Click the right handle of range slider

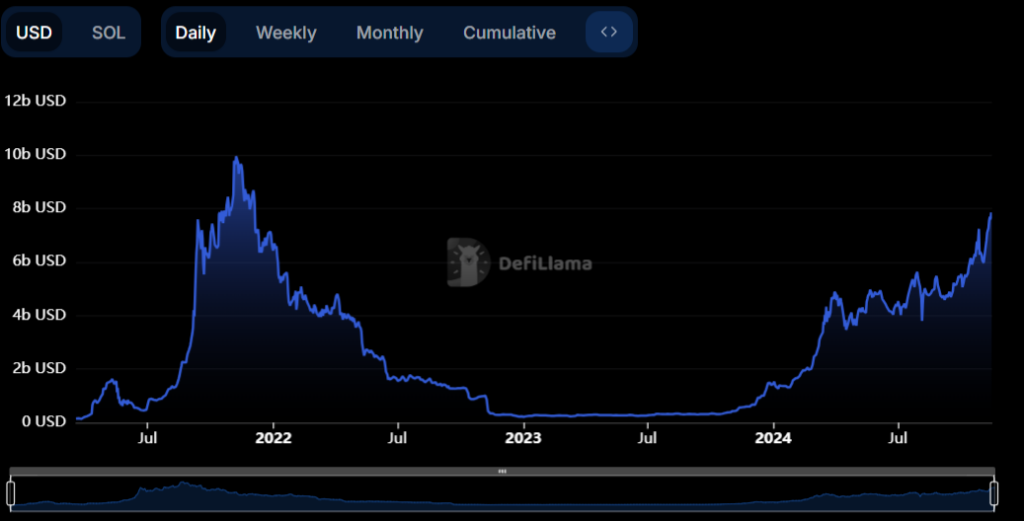pos(994,492)
